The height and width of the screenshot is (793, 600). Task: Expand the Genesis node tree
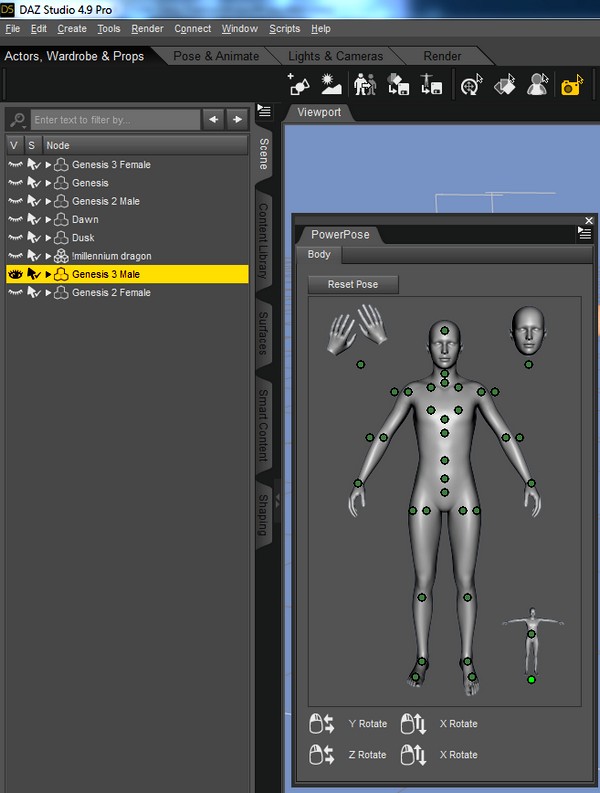click(x=48, y=183)
